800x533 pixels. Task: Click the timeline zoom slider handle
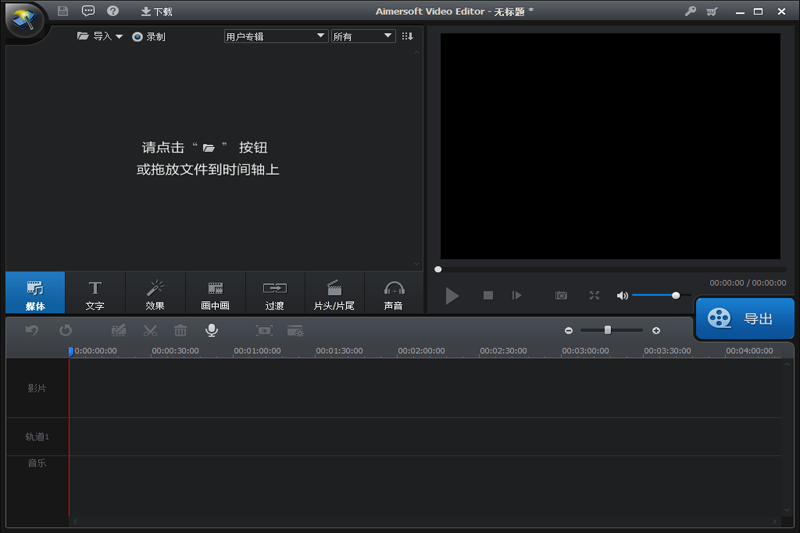tap(607, 329)
